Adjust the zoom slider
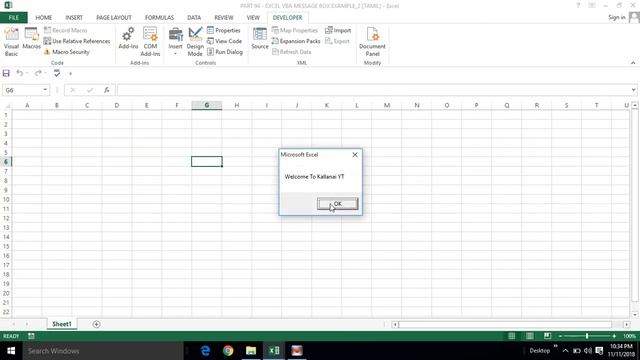The width and height of the screenshot is (640, 360). [587, 336]
